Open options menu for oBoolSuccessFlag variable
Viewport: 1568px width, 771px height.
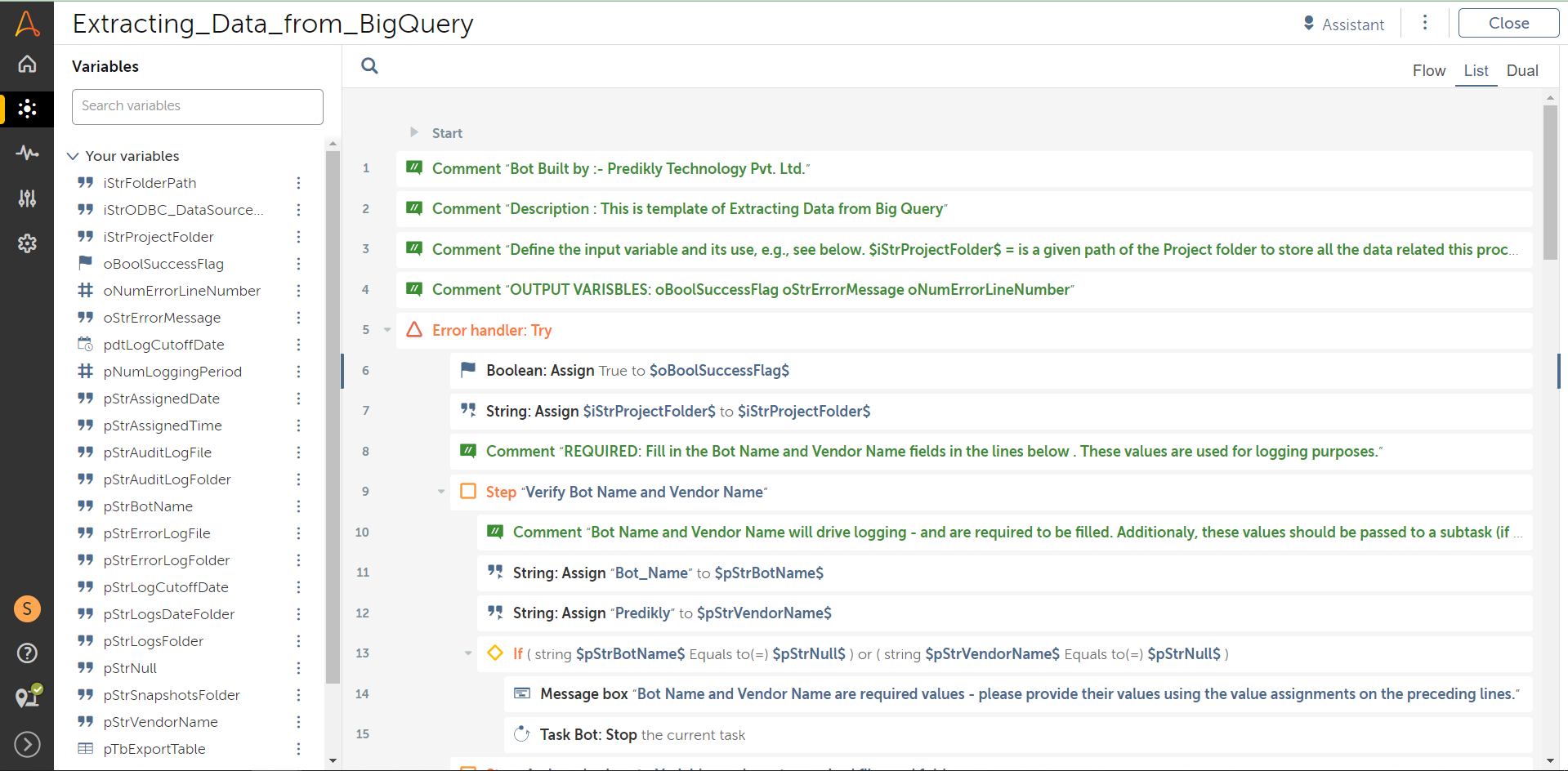pyautogui.click(x=298, y=264)
